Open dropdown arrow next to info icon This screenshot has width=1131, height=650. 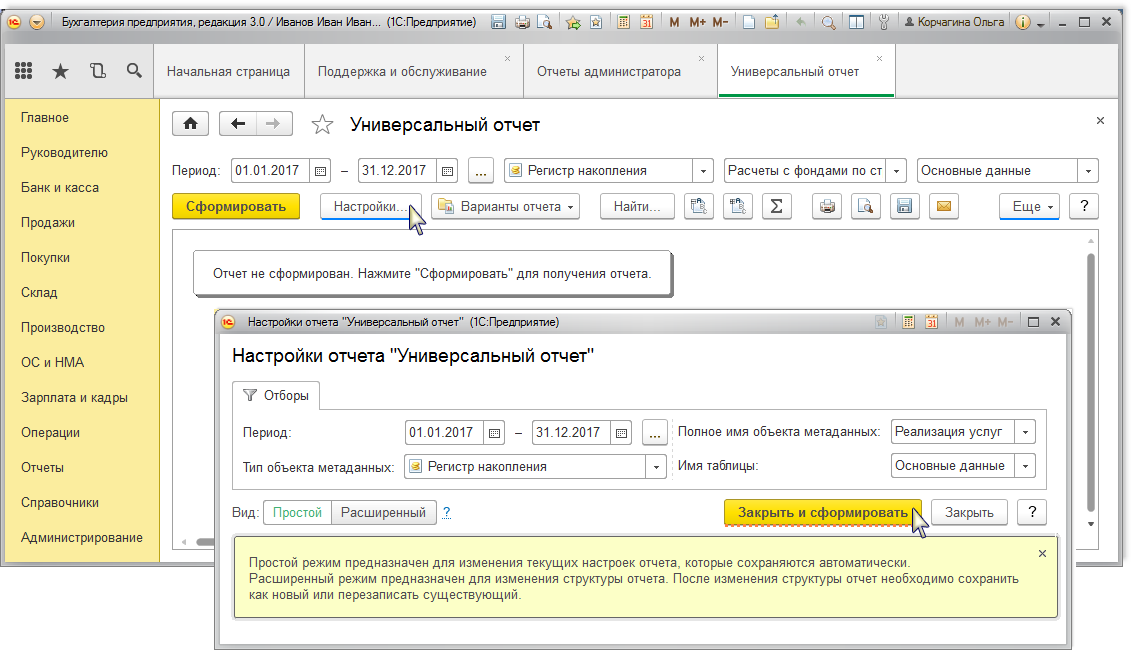1040,24
